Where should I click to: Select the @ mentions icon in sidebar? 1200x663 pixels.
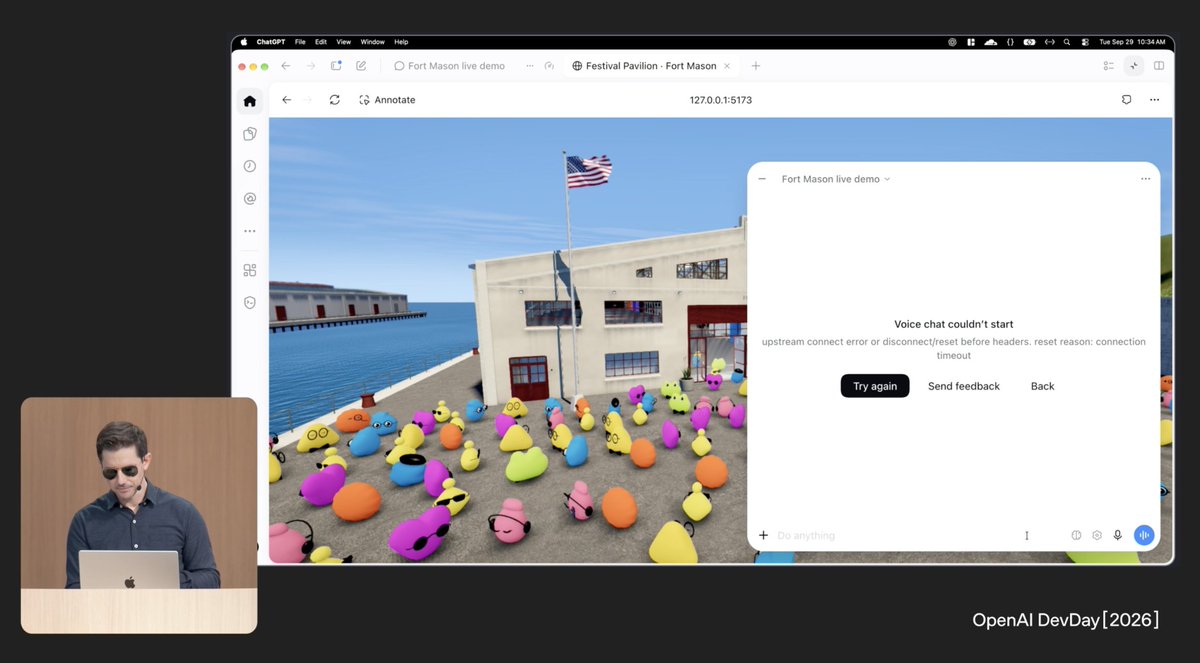pyautogui.click(x=250, y=199)
